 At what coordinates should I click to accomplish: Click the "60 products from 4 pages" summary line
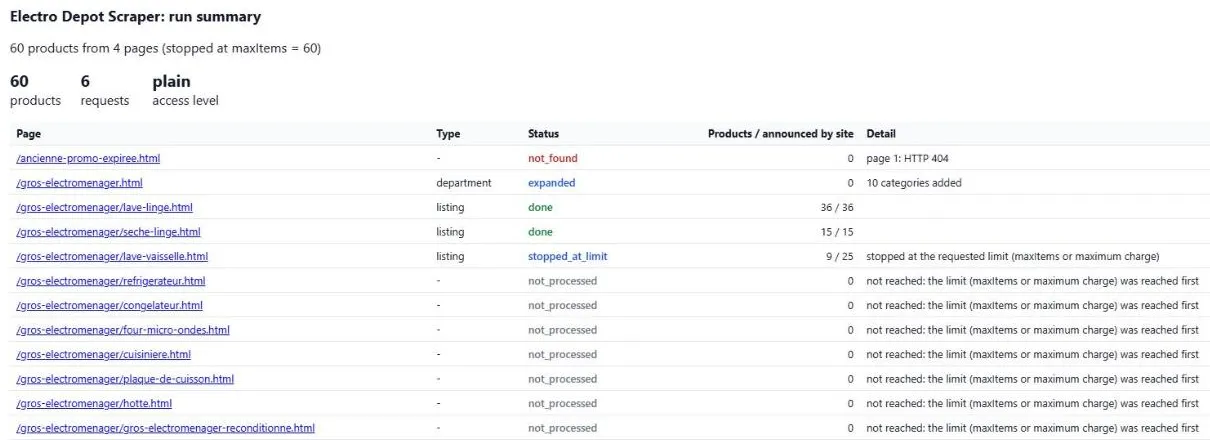[165, 48]
